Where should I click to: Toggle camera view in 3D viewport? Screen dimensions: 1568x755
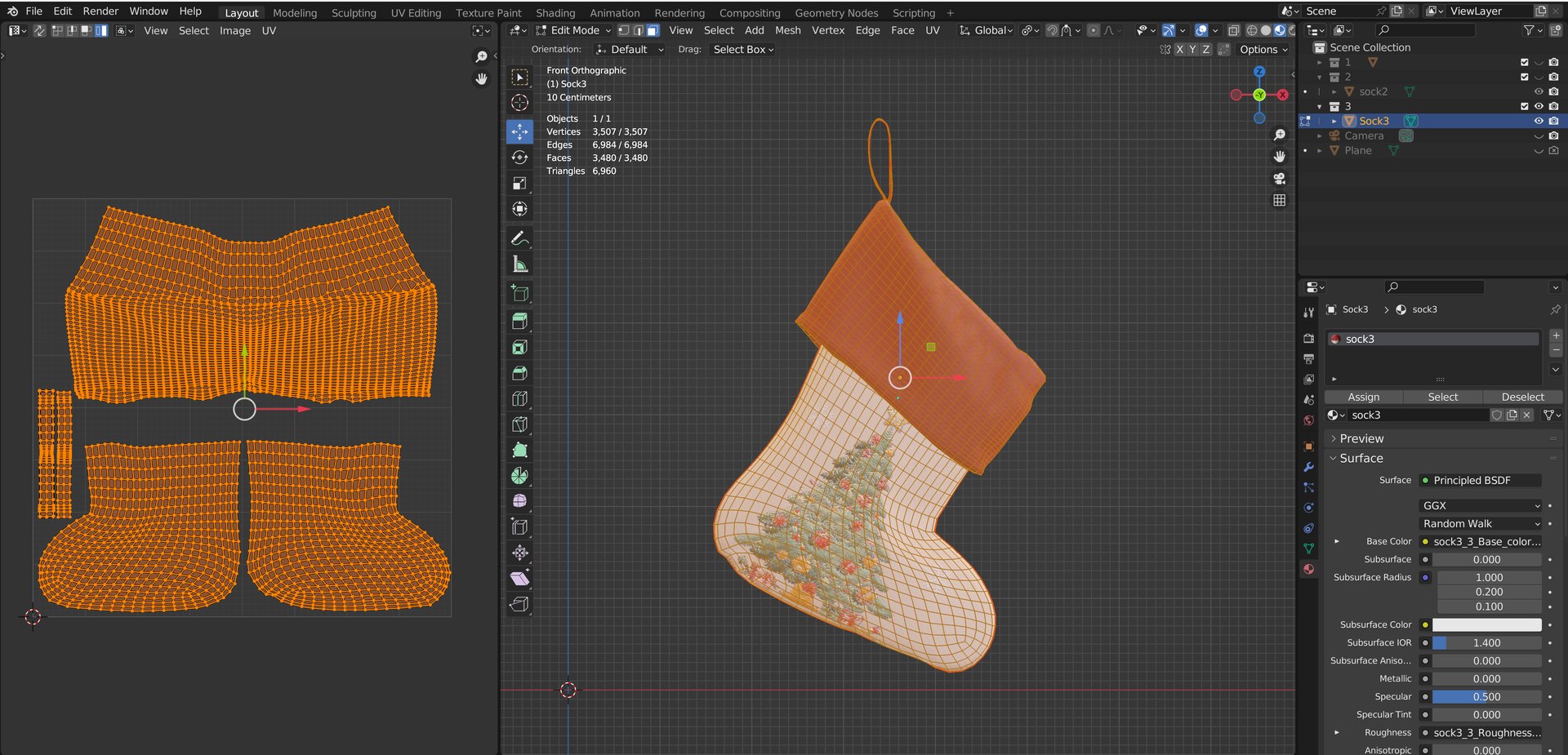[x=1280, y=179]
